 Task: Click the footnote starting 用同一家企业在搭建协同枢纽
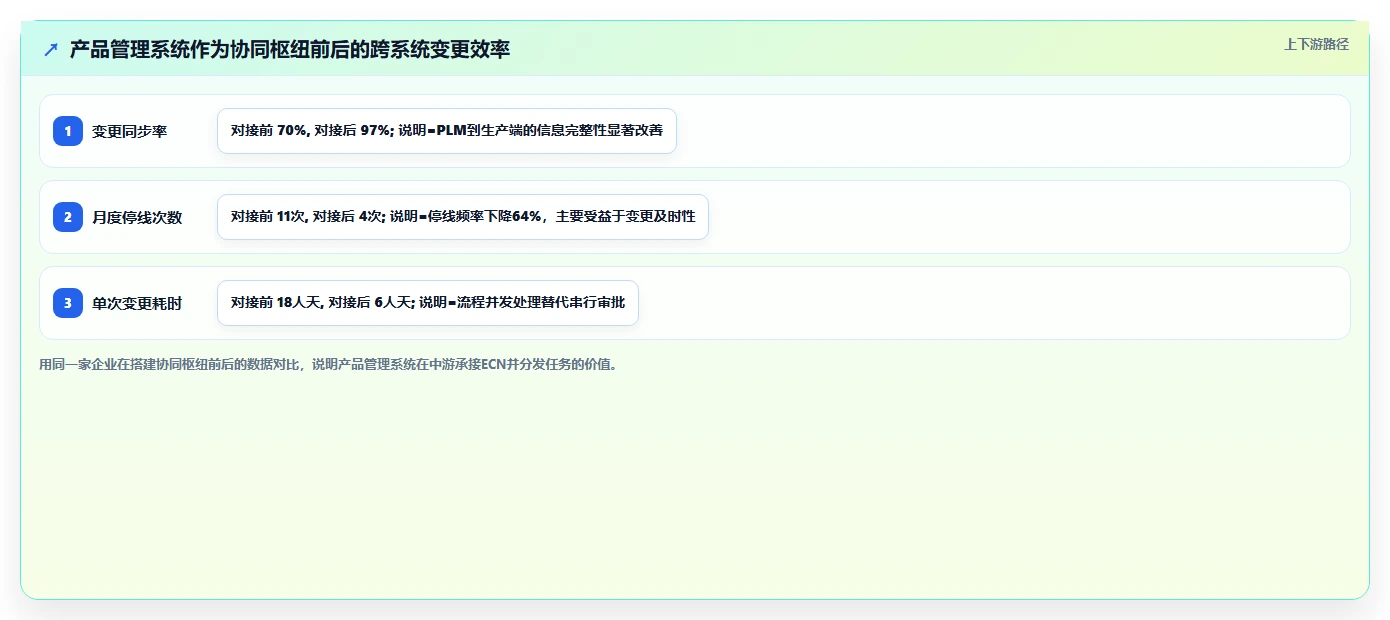click(x=328, y=365)
